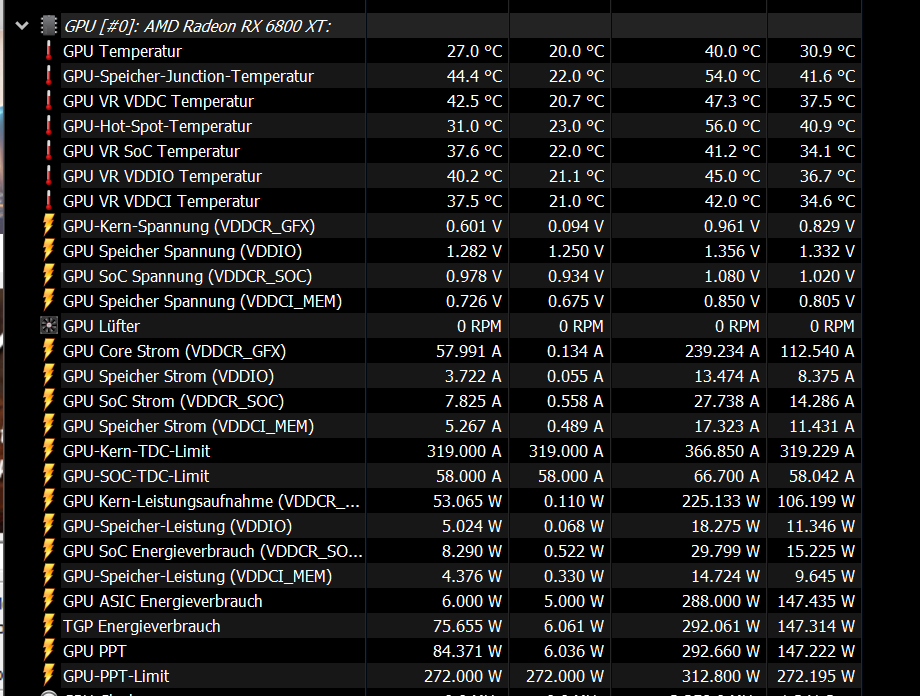Select the GPU Temperatur sensor label
This screenshot has height=696, width=920.
[x=123, y=51]
